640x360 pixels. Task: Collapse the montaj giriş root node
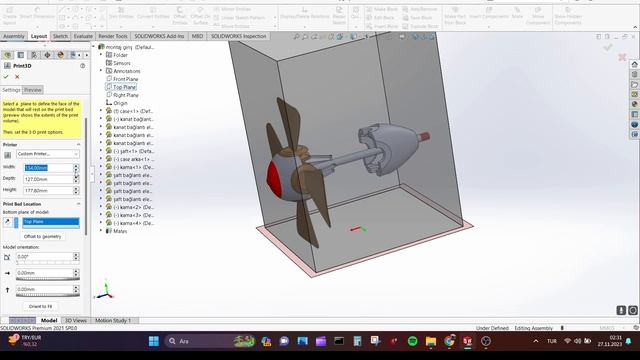tap(94, 47)
